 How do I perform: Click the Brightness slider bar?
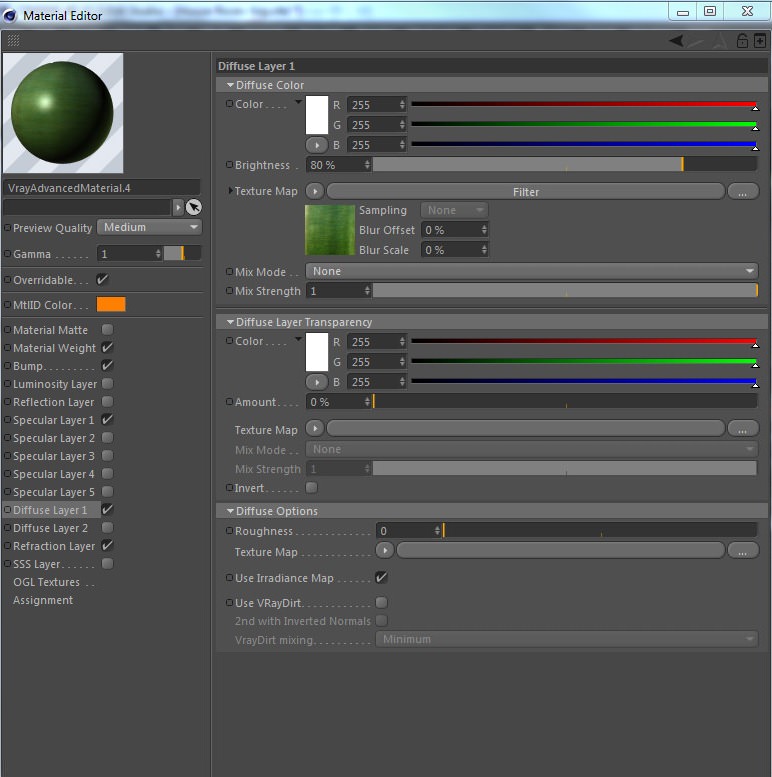[x=565, y=165]
